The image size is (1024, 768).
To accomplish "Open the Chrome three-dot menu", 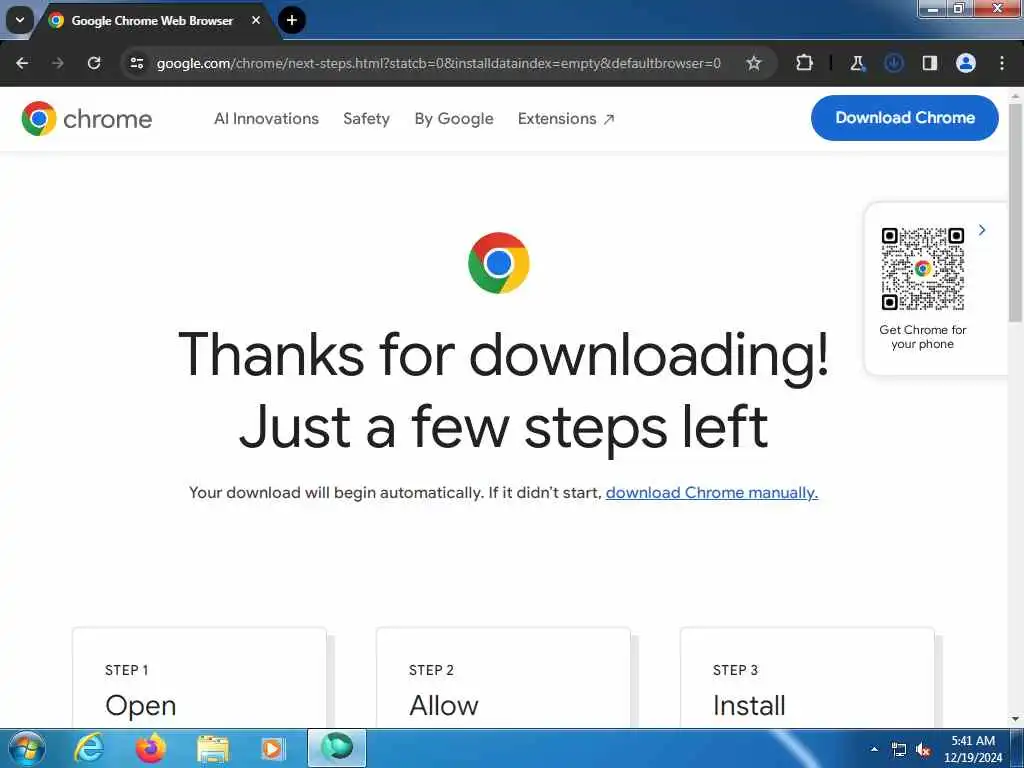I will pos(1002,63).
